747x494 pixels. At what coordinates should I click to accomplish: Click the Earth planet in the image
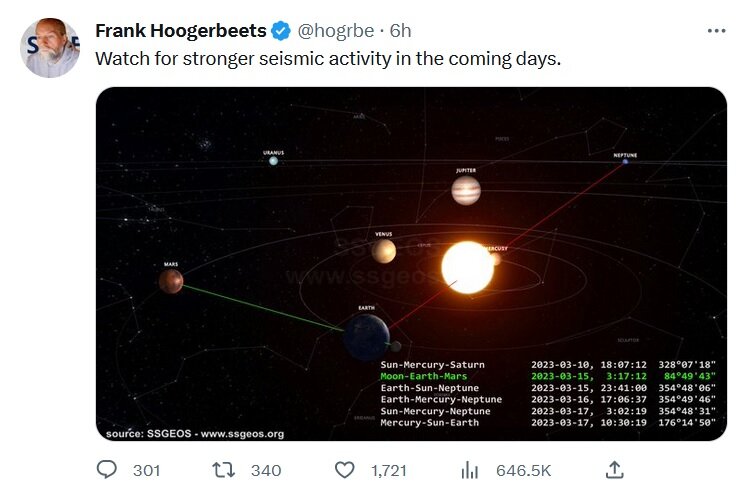[x=366, y=335]
